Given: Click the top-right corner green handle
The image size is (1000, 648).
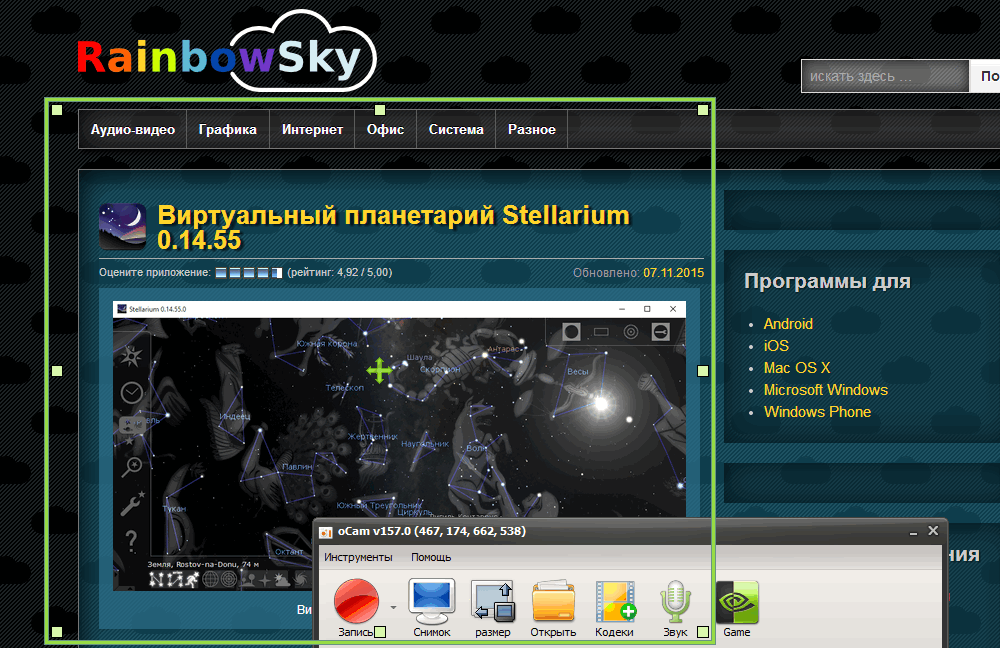Looking at the screenshot, I should tap(703, 110).
